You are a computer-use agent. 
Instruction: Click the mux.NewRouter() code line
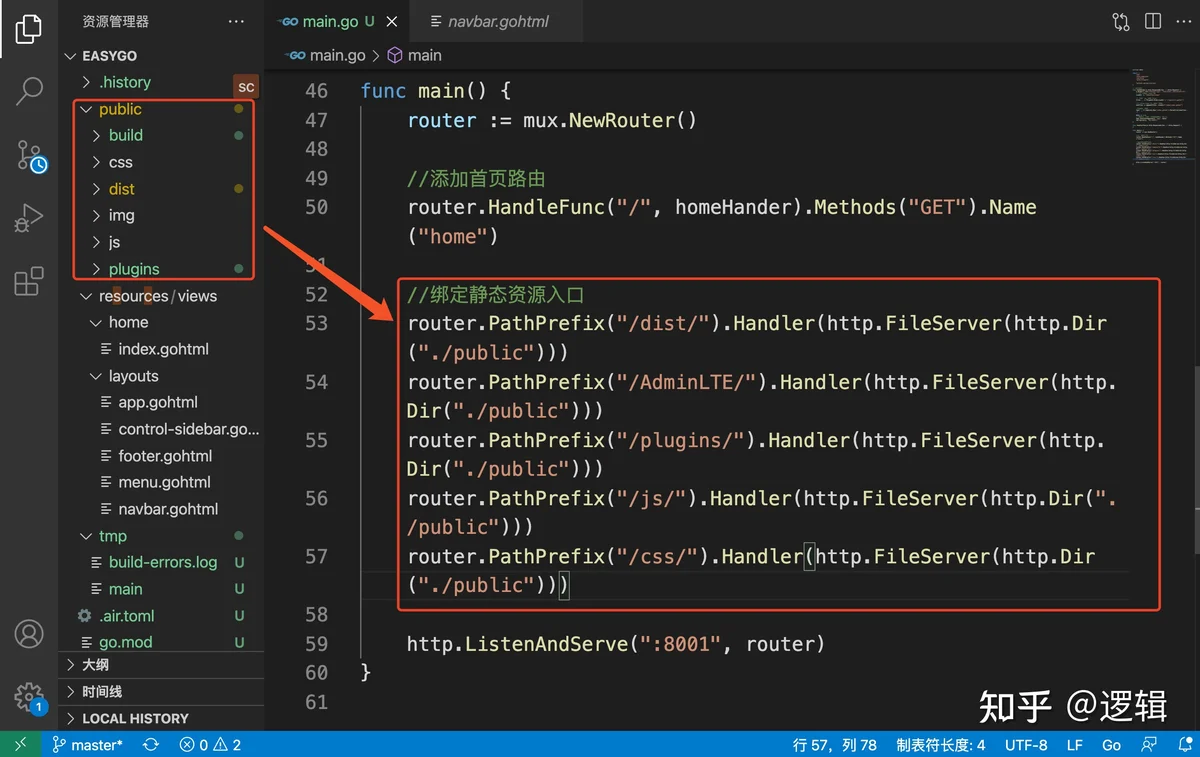(x=552, y=120)
